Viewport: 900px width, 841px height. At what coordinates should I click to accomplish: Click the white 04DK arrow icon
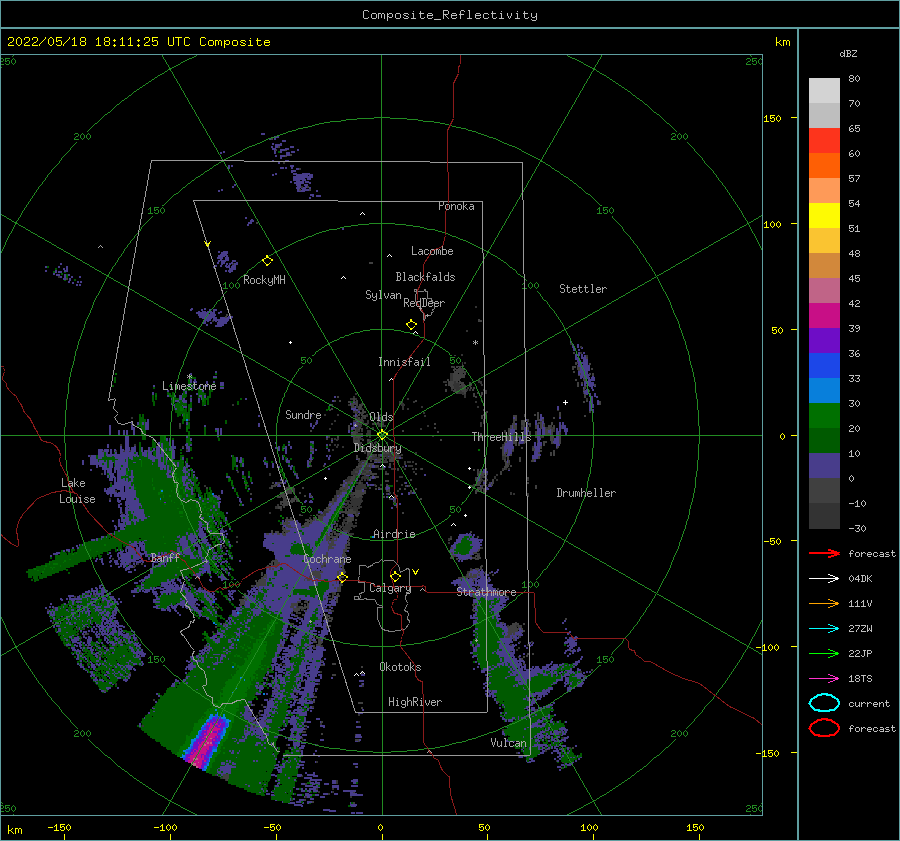(824, 578)
